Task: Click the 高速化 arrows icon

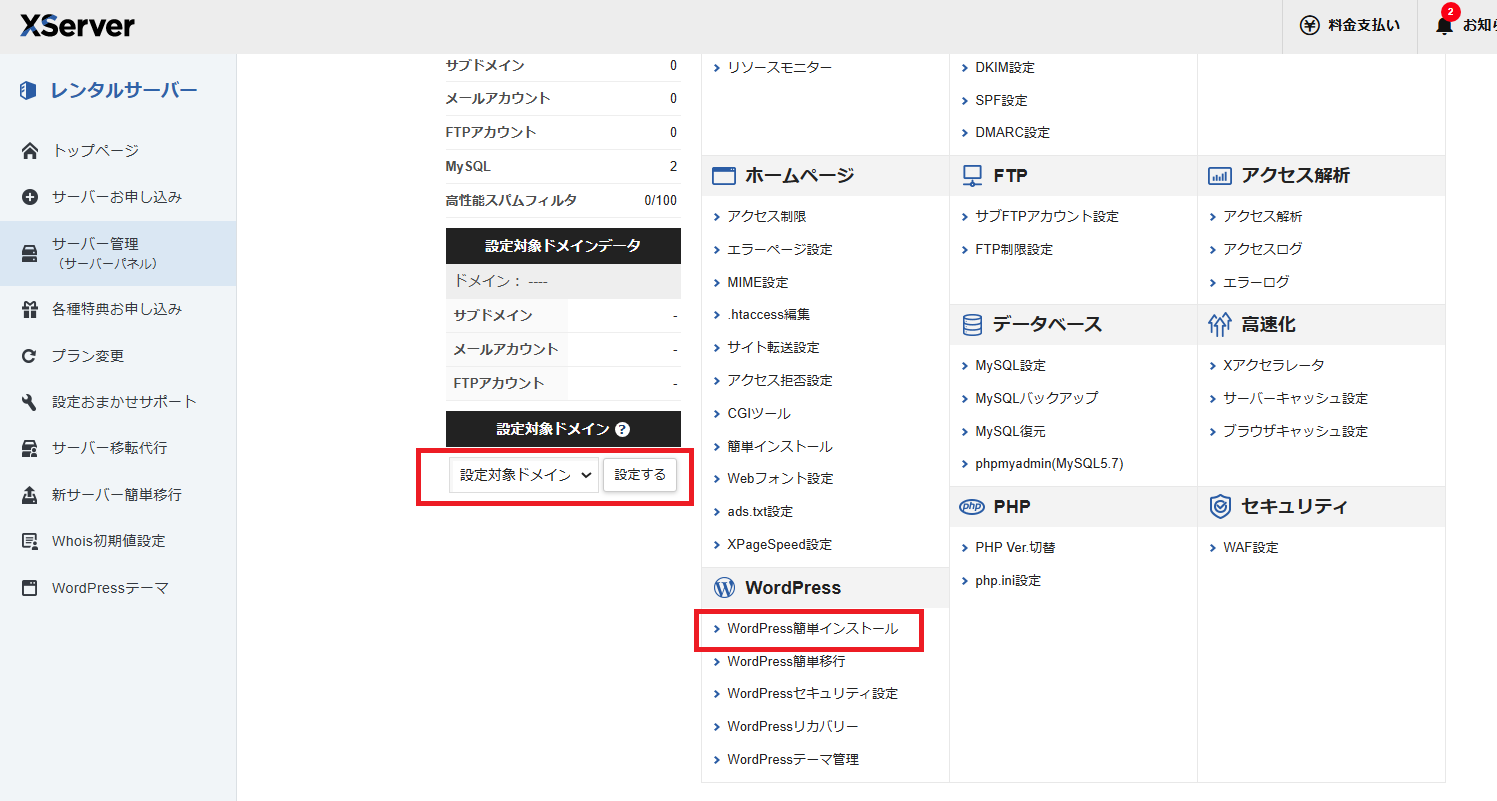Action: (1220, 325)
